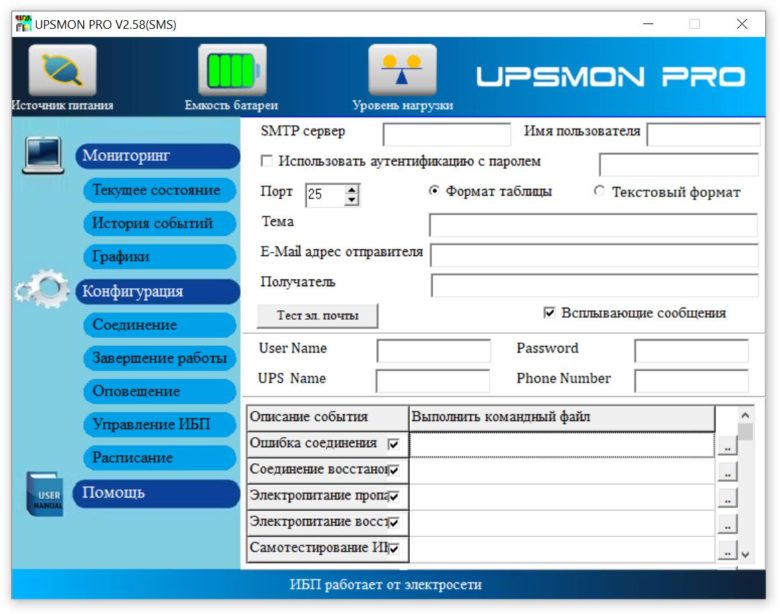The height and width of the screenshot is (614, 780).
Task: Open the Конфигурация section
Action: point(157,292)
